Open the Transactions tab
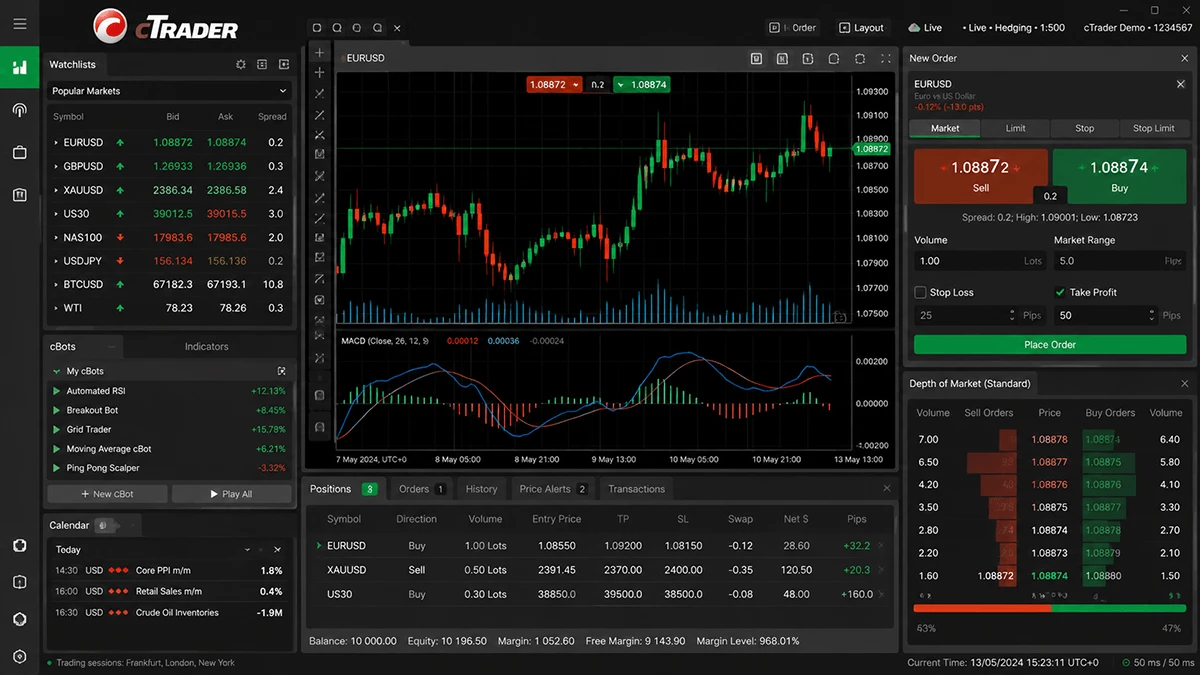1200x675 pixels. point(636,489)
